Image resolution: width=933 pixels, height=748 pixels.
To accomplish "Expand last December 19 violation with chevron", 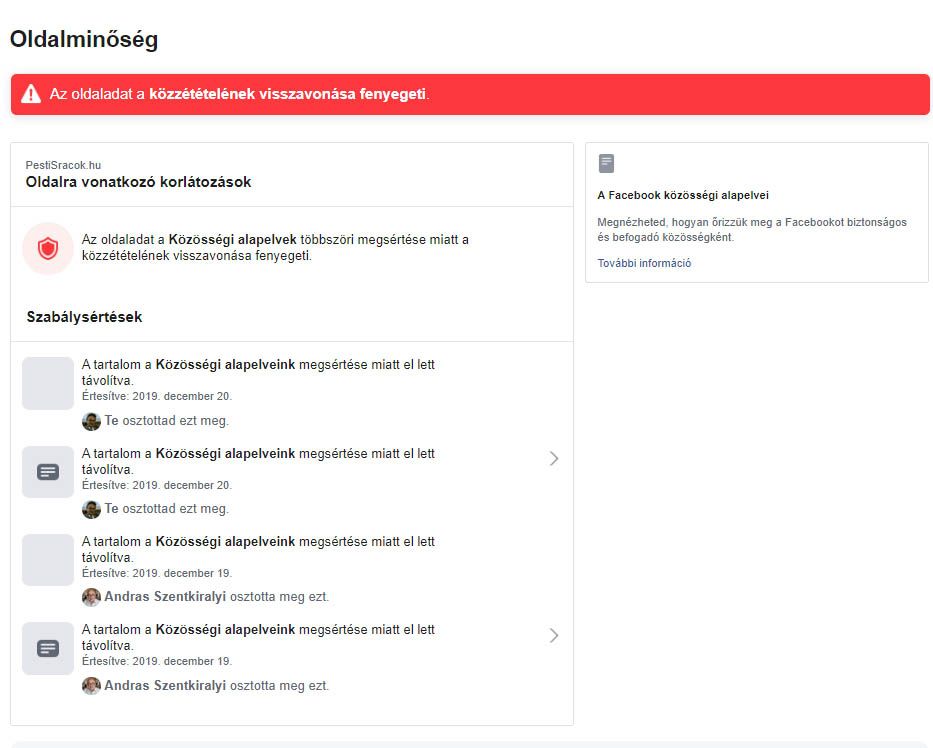I will [554, 636].
